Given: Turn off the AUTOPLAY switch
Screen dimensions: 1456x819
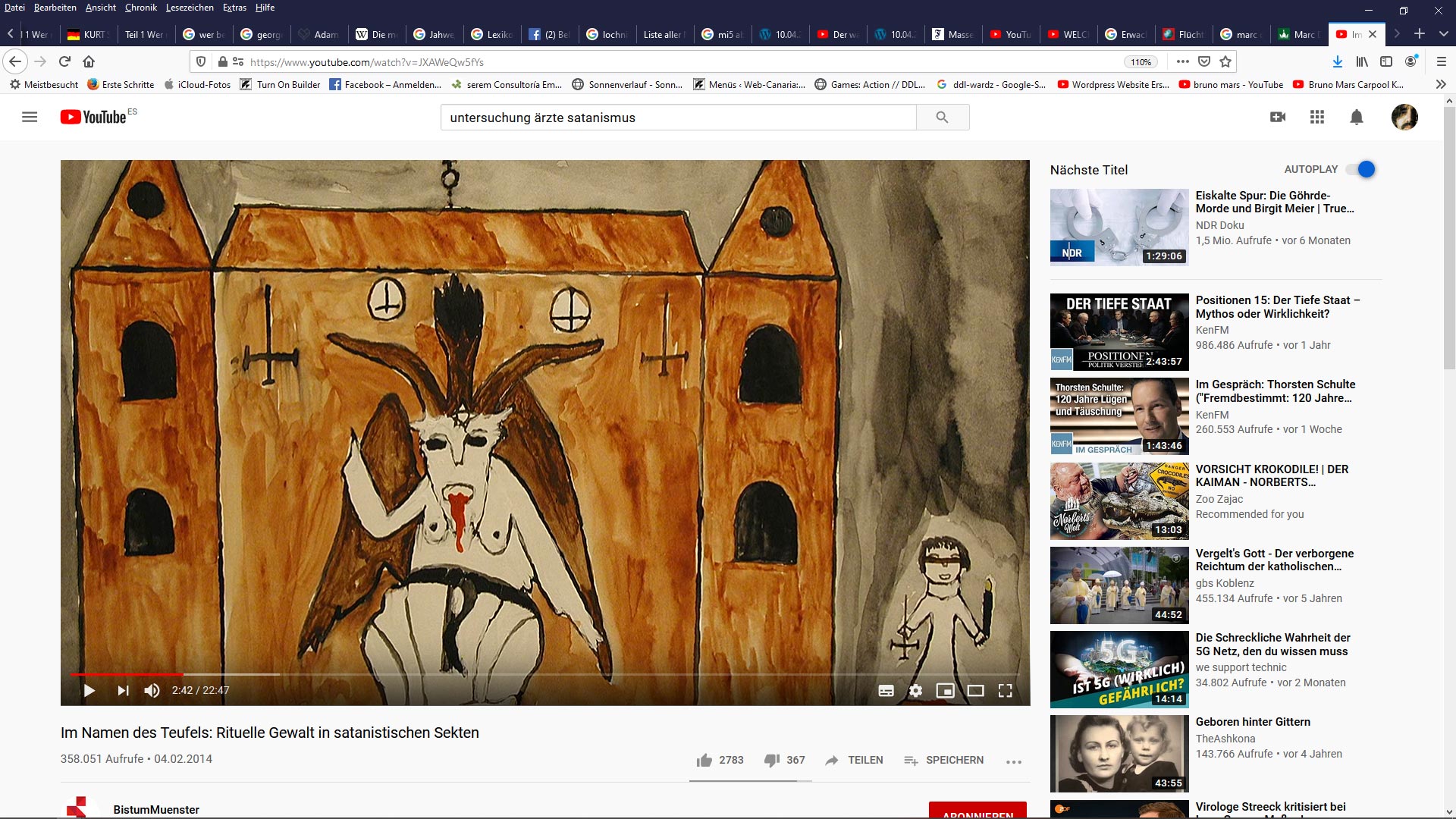Looking at the screenshot, I should pyautogui.click(x=1360, y=169).
